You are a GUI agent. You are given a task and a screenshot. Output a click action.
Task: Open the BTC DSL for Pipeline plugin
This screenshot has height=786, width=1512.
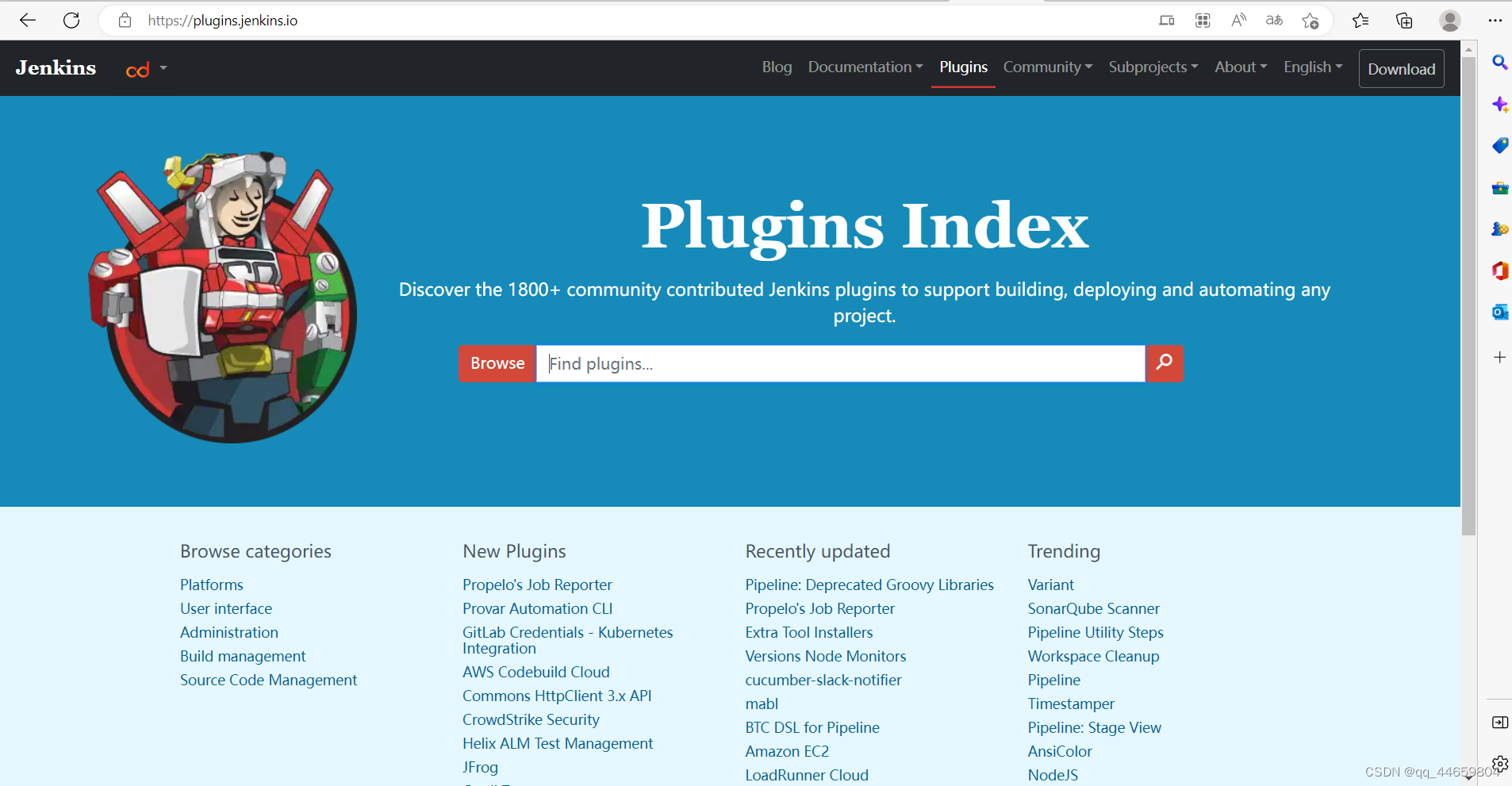812,727
